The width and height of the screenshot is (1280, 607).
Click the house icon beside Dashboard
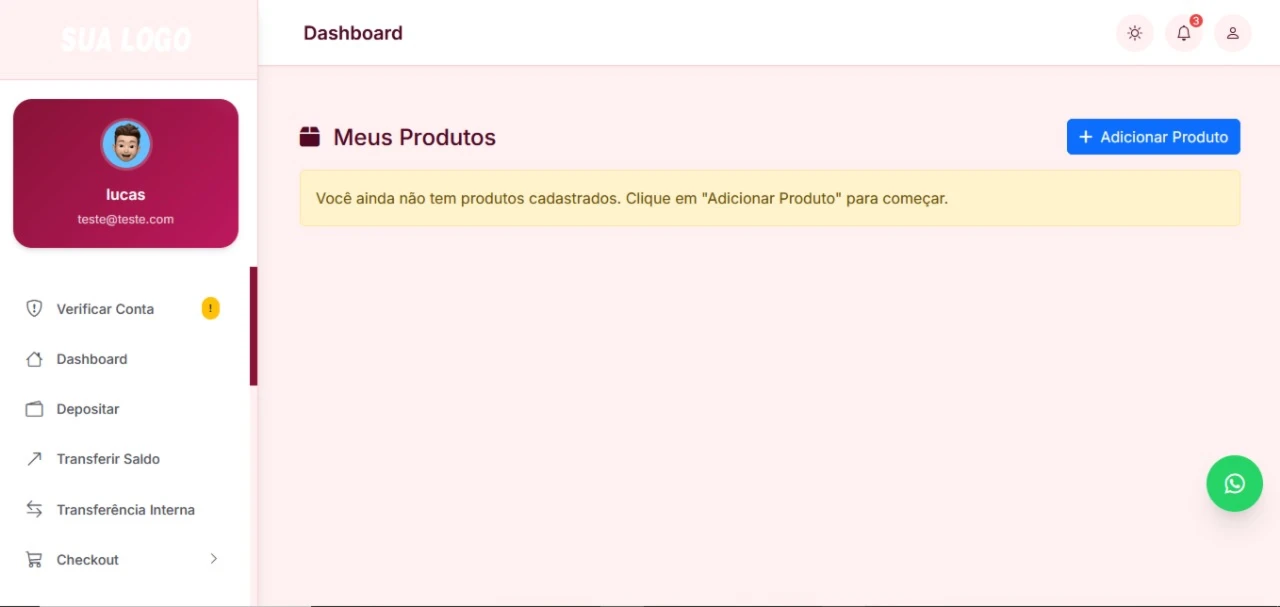(x=34, y=359)
